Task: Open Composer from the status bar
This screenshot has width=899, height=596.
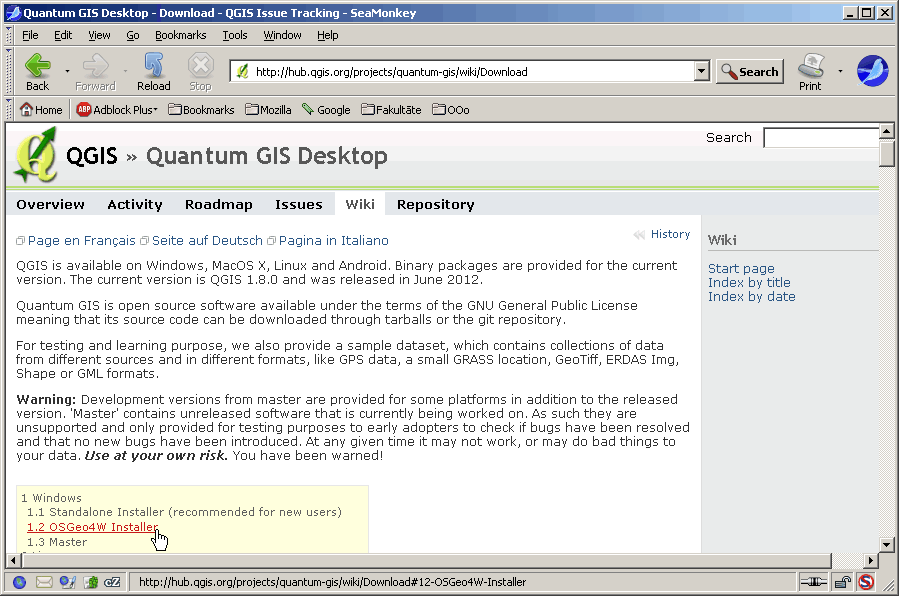Action: [68, 582]
